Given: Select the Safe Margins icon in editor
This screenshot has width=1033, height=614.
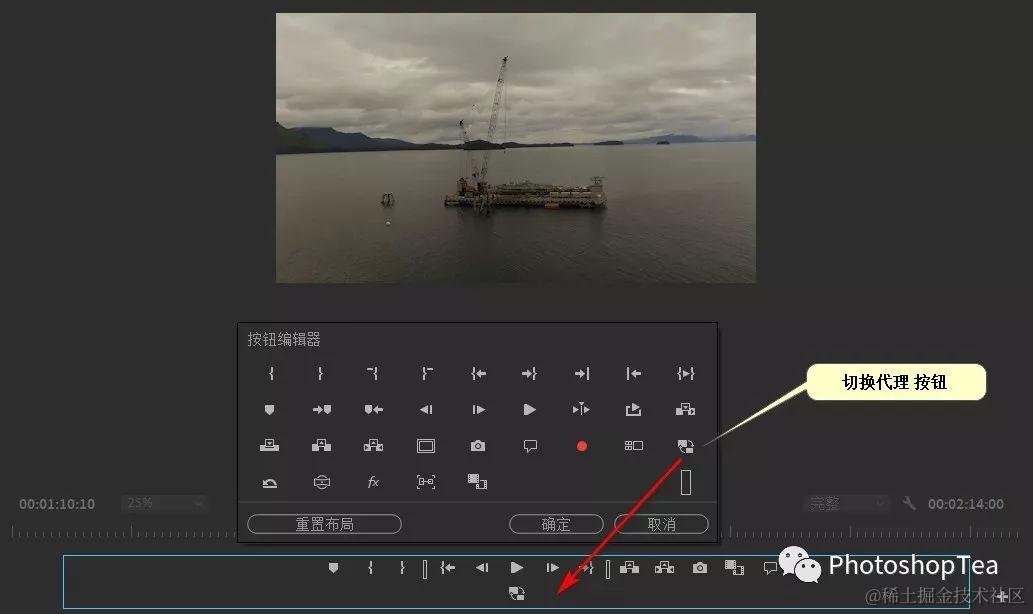Looking at the screenshot, I should pos(426,446).
